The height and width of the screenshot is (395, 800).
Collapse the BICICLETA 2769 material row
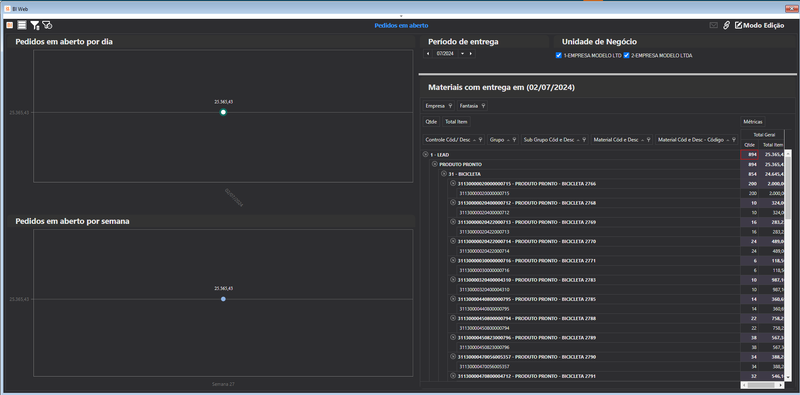pyautogui.click(x=453, y=222)
